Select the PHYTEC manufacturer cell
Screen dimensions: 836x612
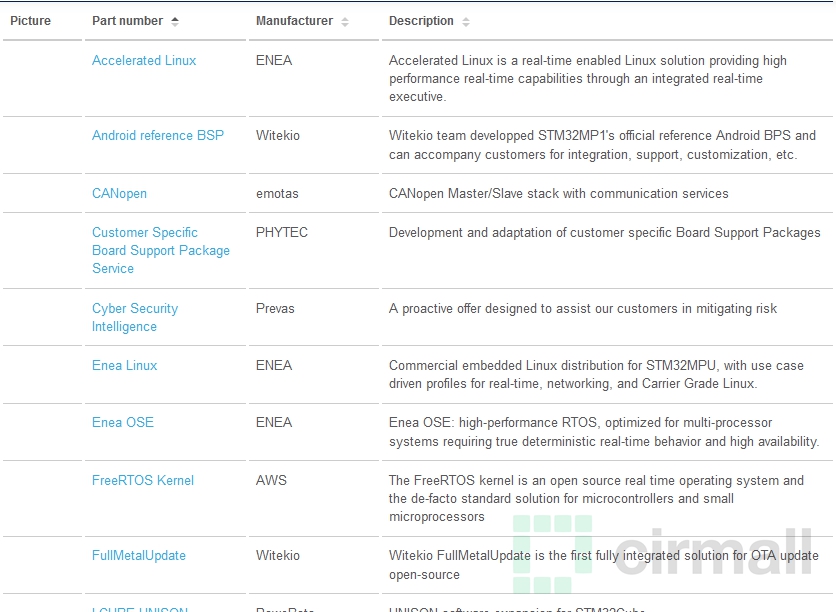point(282,233)
